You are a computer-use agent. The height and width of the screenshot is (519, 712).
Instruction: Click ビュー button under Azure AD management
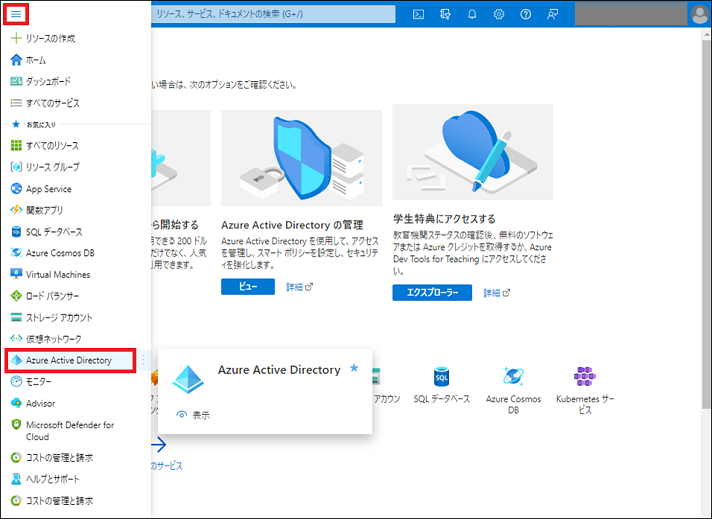click(248, 287)
